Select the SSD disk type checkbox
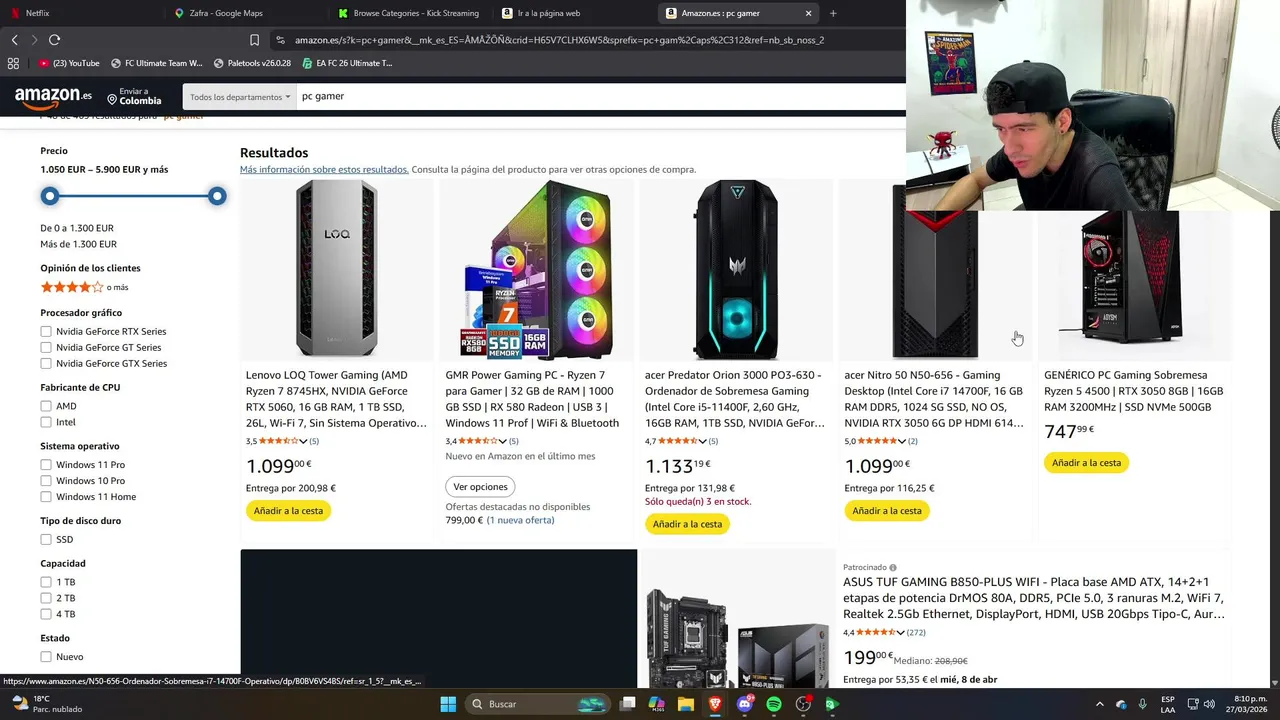Image resolution: width=1280 pixels, height=720 pixels. (46, 539)
